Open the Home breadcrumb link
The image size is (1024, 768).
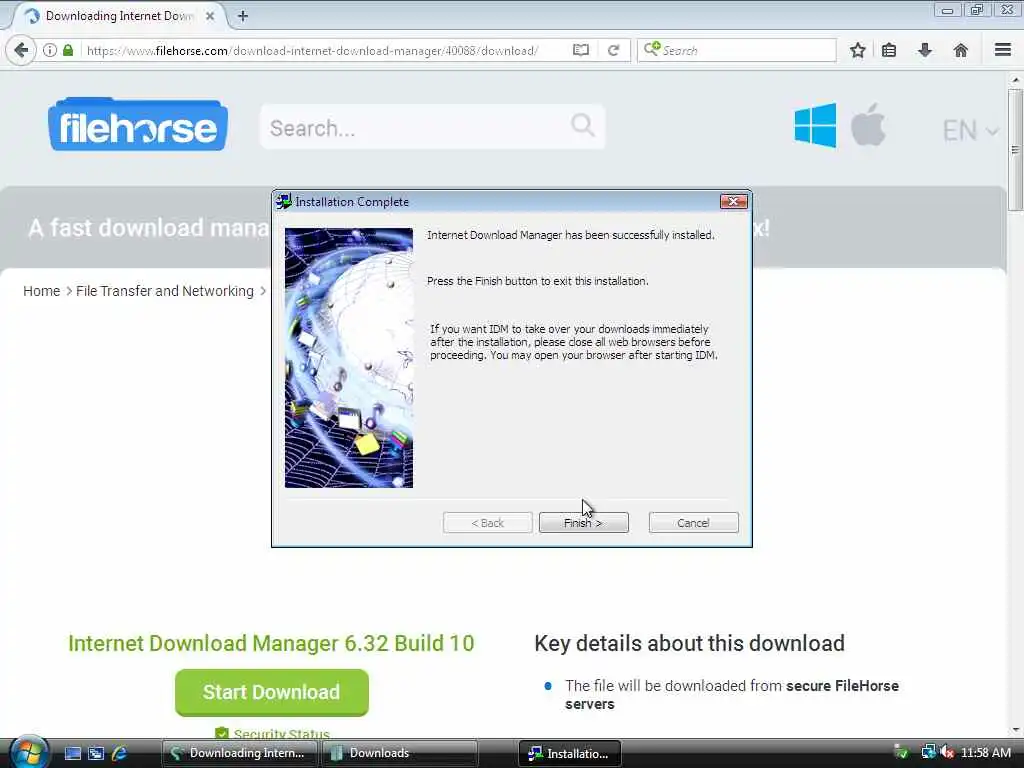41,291
